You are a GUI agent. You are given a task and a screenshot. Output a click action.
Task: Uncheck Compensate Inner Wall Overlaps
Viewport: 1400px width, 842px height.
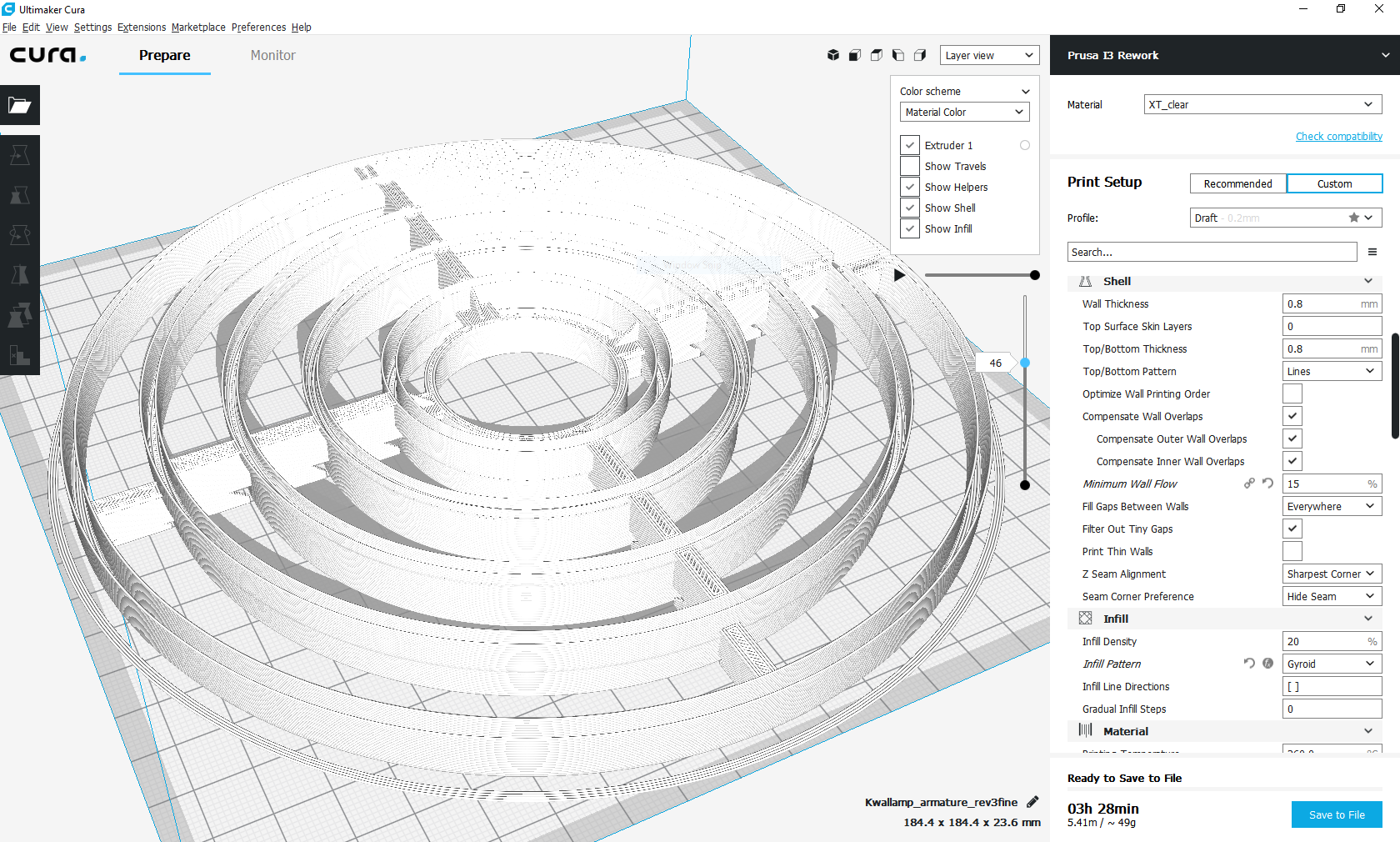[1292, 461]
